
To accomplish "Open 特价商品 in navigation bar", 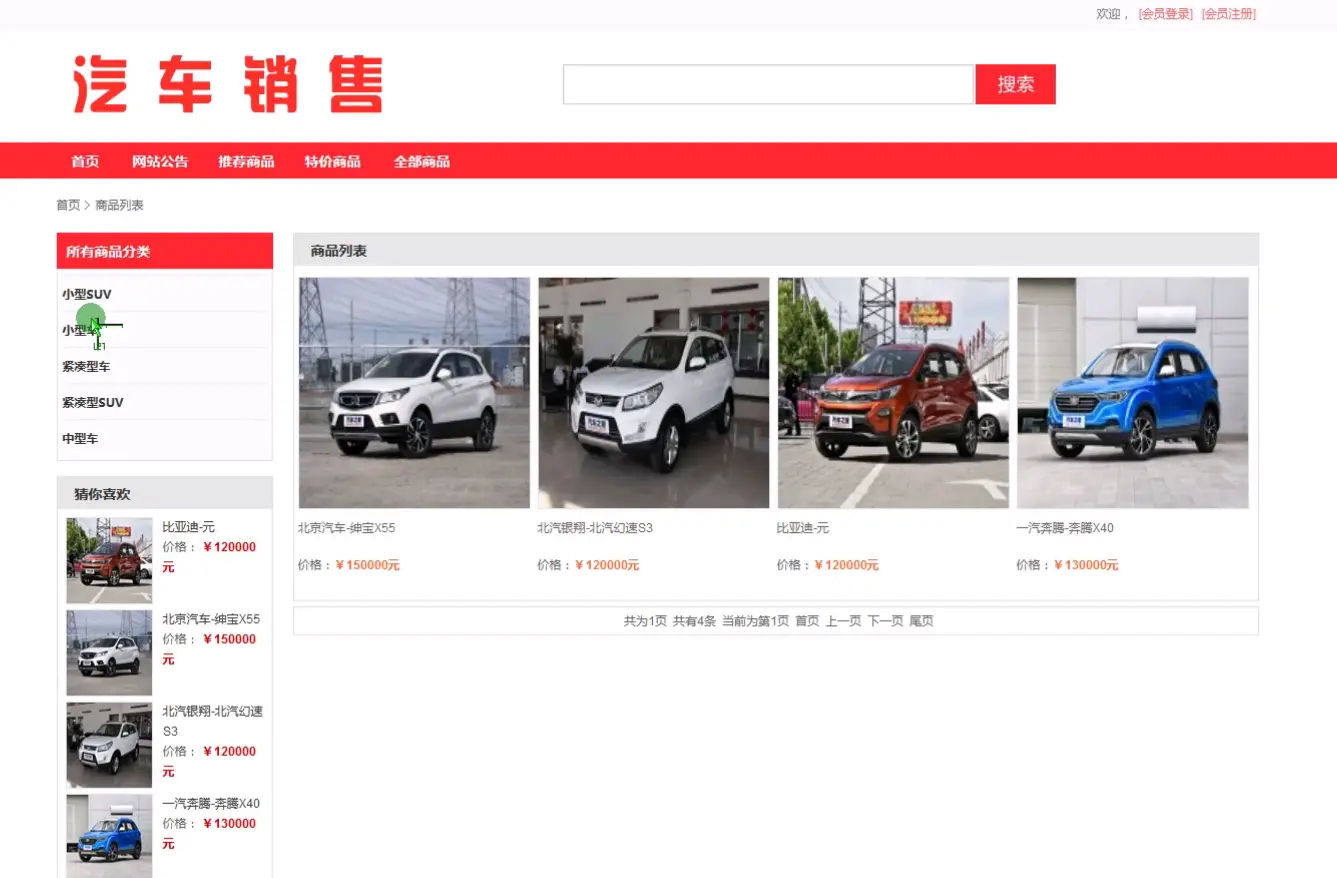I will pyautogui.click(x=333, y=161).
